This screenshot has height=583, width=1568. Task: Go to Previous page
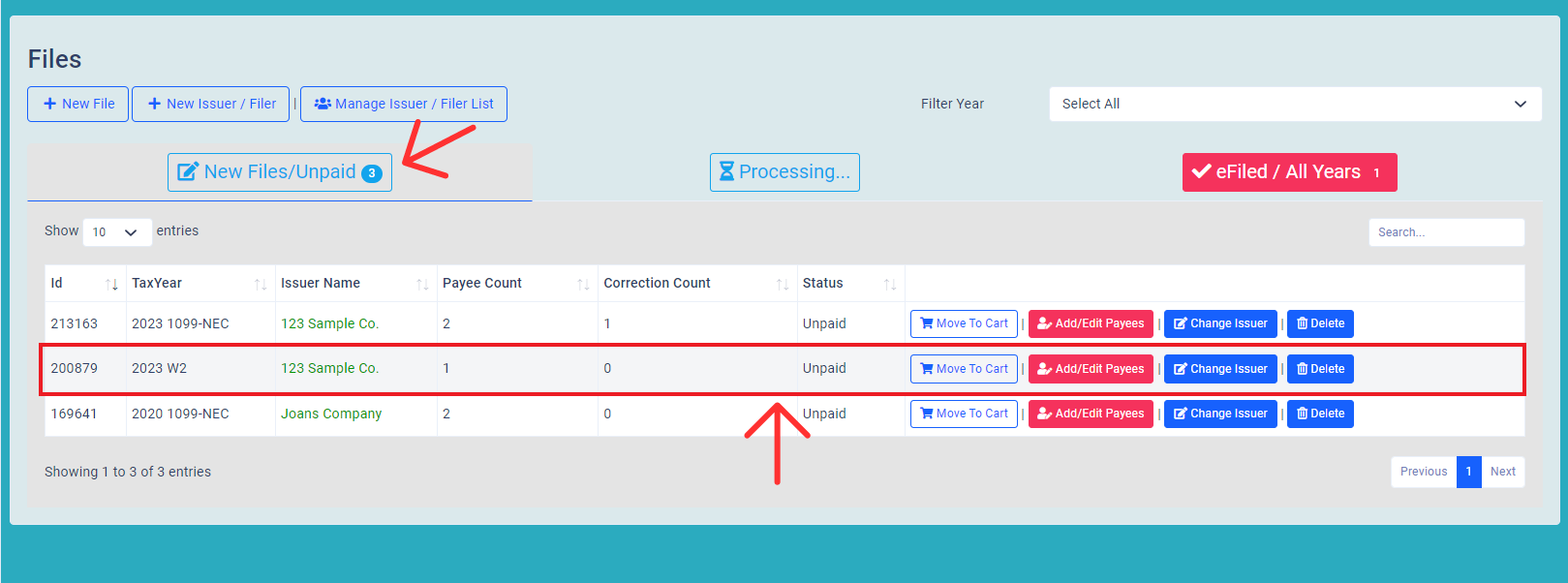(1424, 472)
